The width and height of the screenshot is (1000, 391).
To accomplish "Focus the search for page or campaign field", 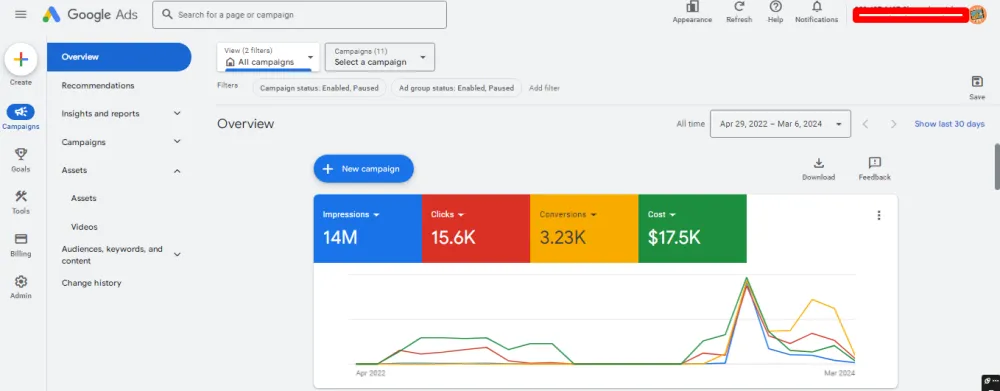I will (299, 15).
